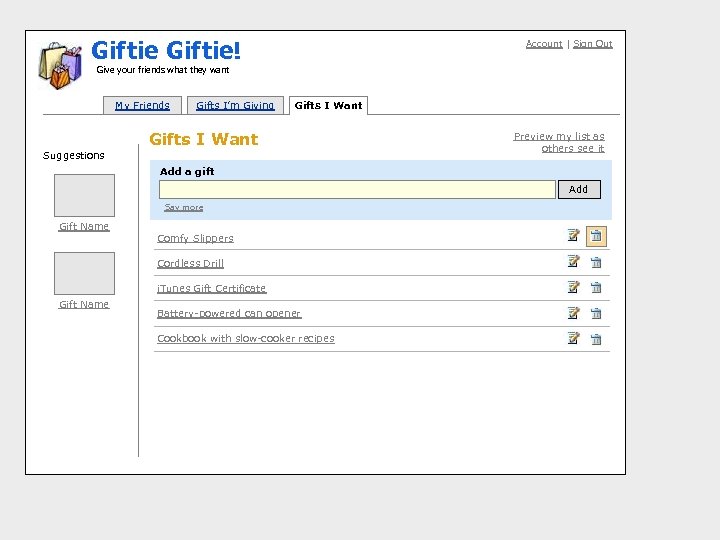Image resolution: width=720 pixels, height=540 pixels.
Task: Click the Sign Out link
Action: tap(593, 44)
